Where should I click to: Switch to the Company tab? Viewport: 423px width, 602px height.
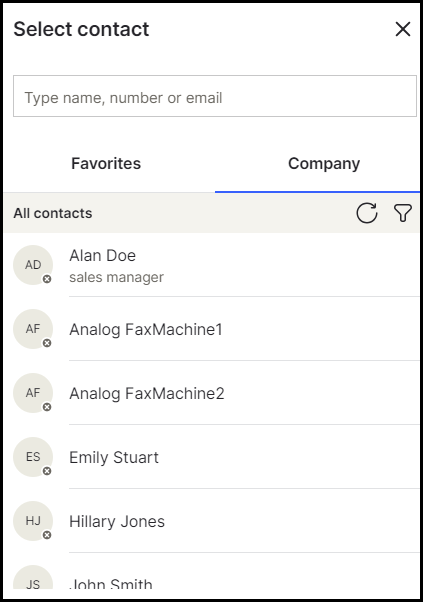(x=324, y=164)
